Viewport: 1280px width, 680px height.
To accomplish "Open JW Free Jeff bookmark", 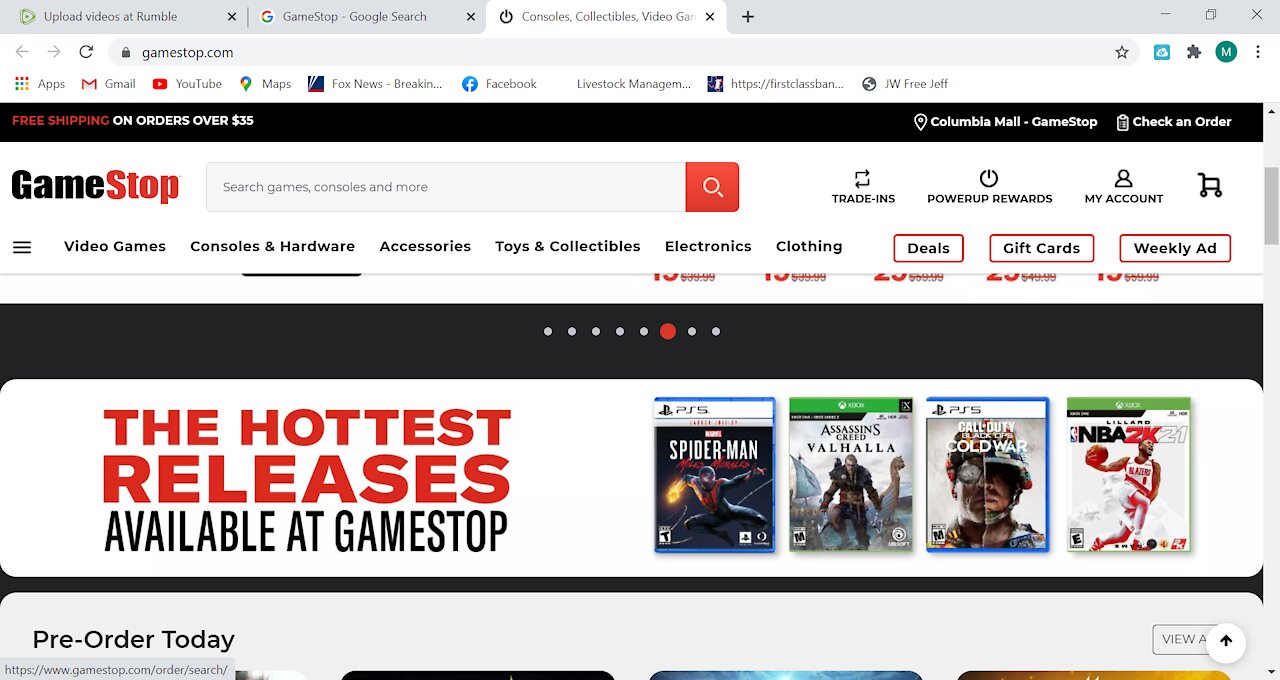I will pyautogui.click(x=904, y=84).
